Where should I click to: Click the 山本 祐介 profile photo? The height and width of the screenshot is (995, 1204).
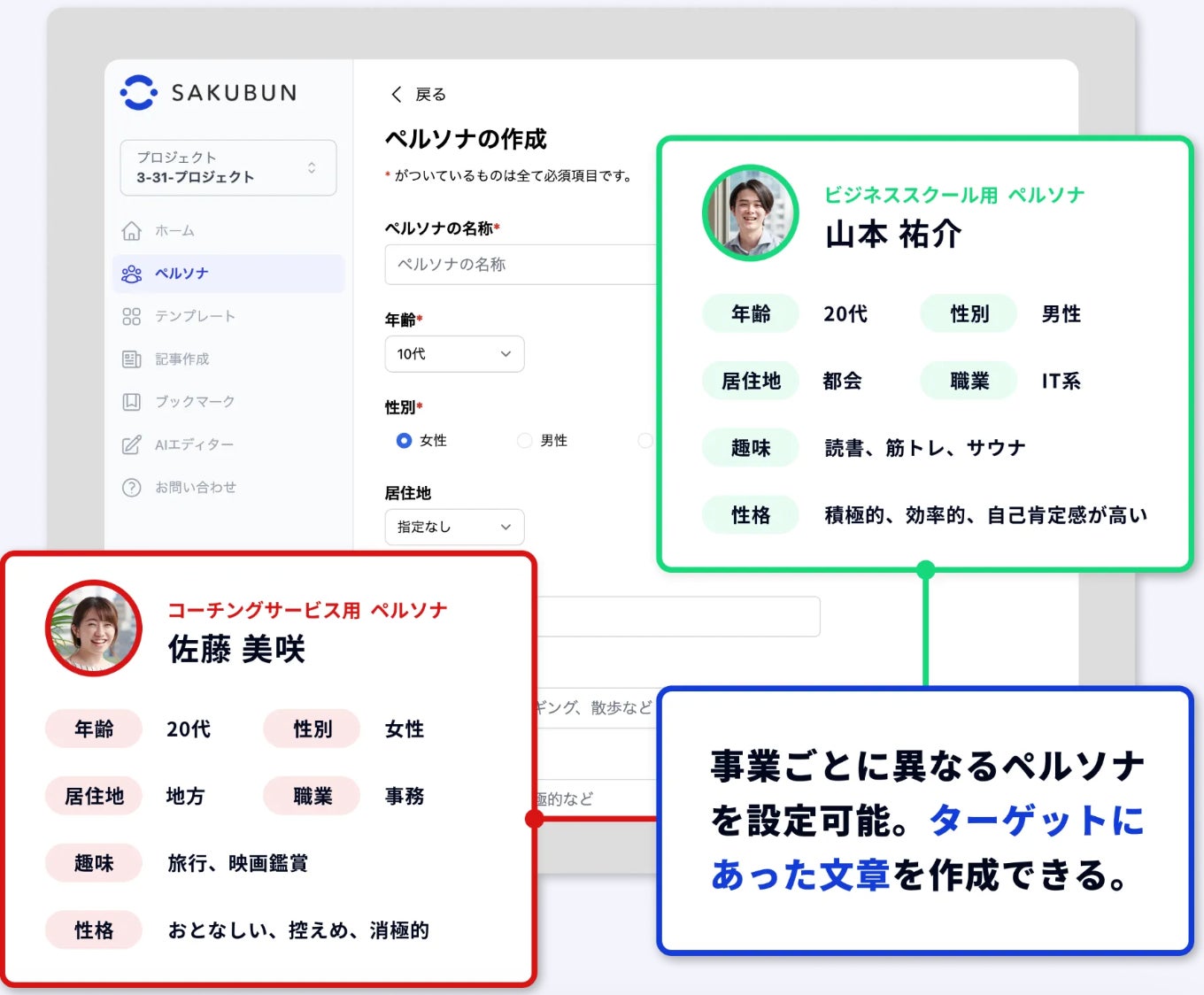(x=751, y=212)
